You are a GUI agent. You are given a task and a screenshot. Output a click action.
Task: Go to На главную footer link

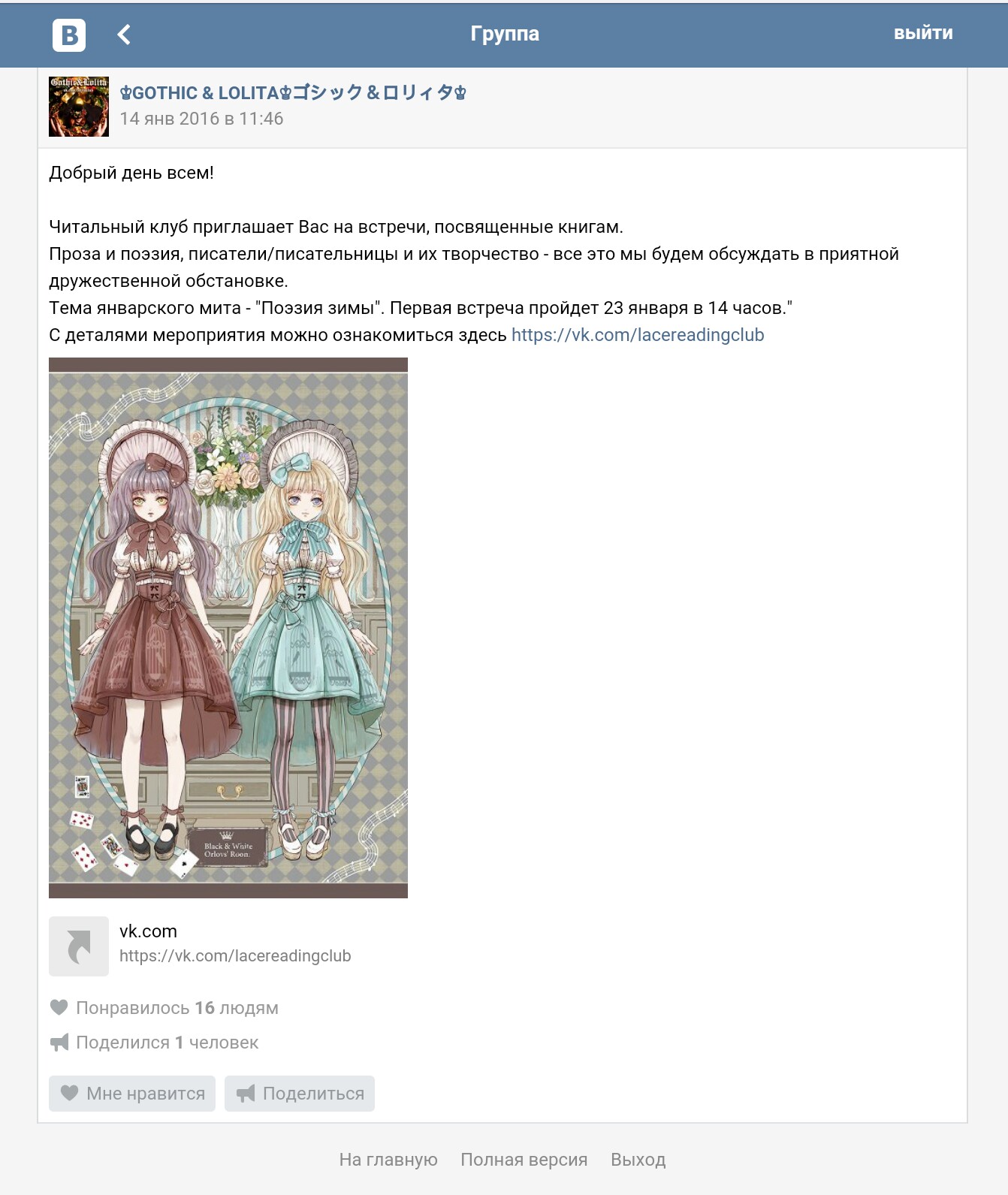(388, 1160)
